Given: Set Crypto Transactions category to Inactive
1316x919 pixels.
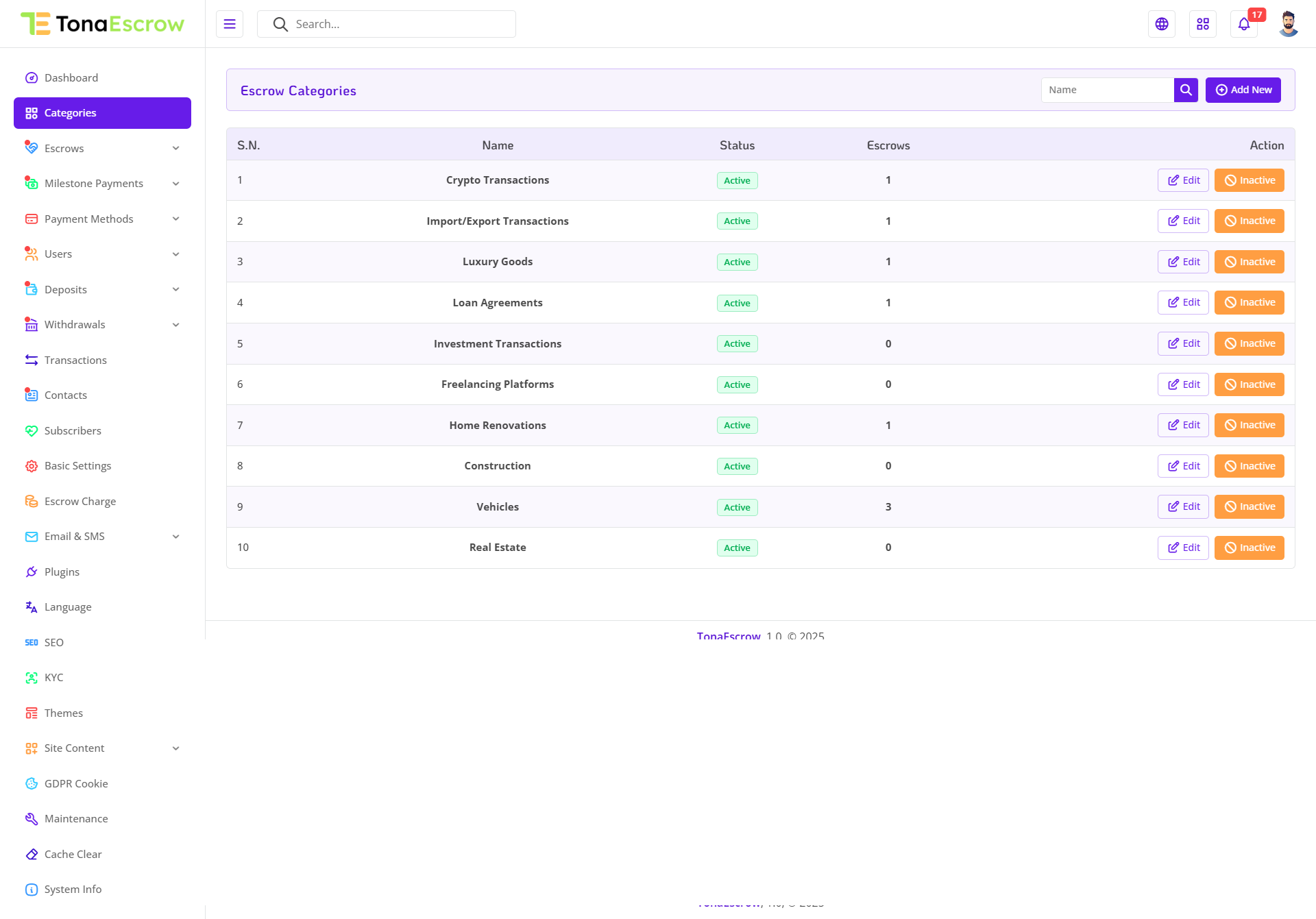Looking at the screenshot, I should (1249, 180).
